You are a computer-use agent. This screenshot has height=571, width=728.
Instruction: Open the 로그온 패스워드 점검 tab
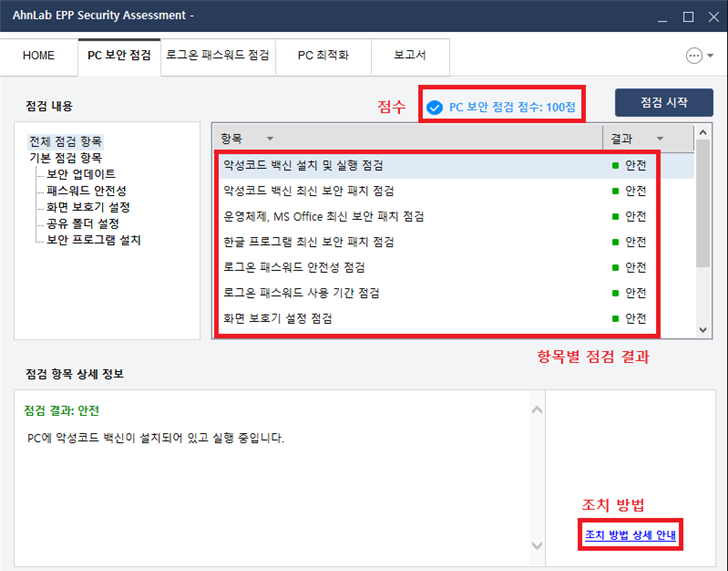(x=217, y=56)
